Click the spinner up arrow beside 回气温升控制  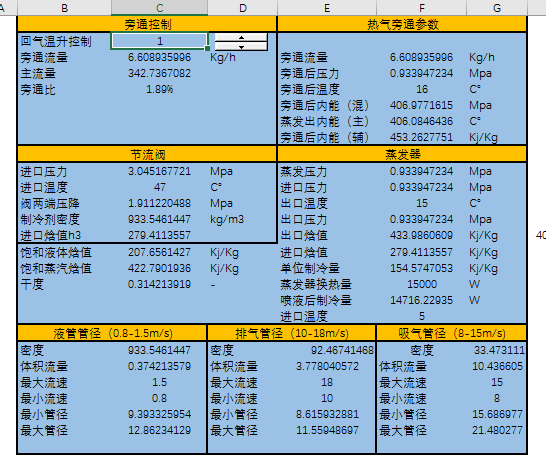point(241,37)
